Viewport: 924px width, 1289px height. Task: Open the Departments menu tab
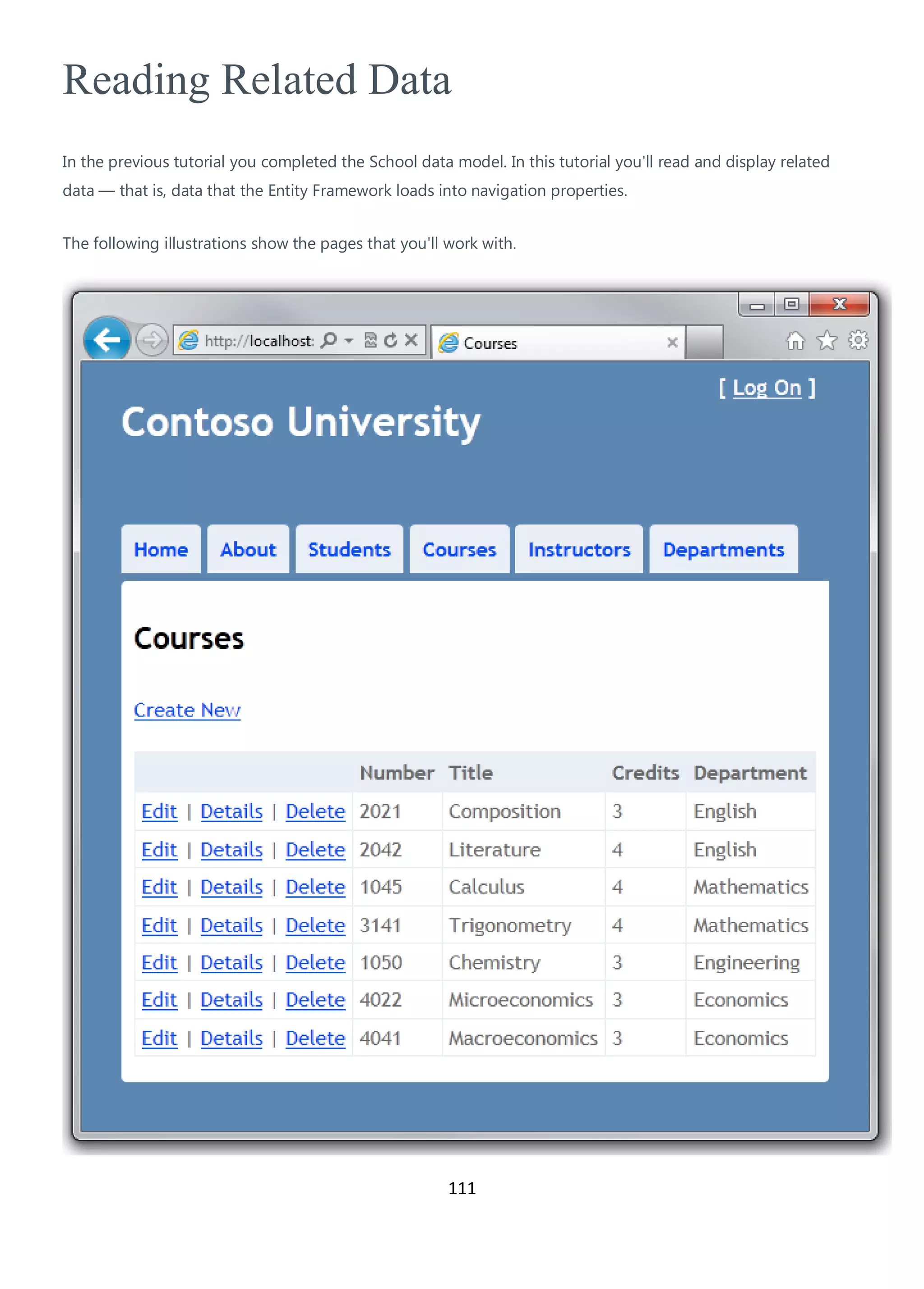tap(723, 550)
